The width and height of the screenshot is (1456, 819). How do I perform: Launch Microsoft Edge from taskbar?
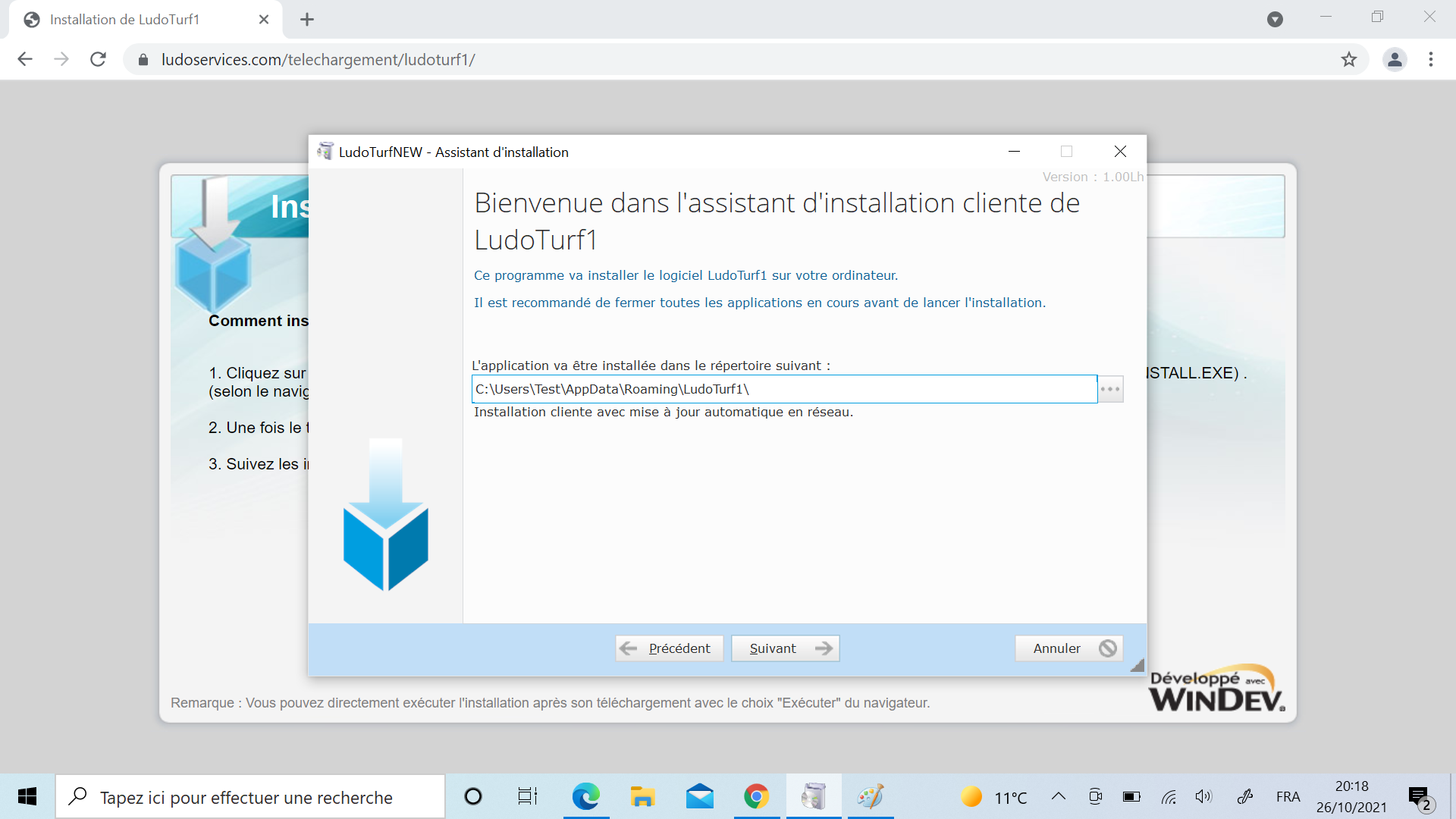585,796
